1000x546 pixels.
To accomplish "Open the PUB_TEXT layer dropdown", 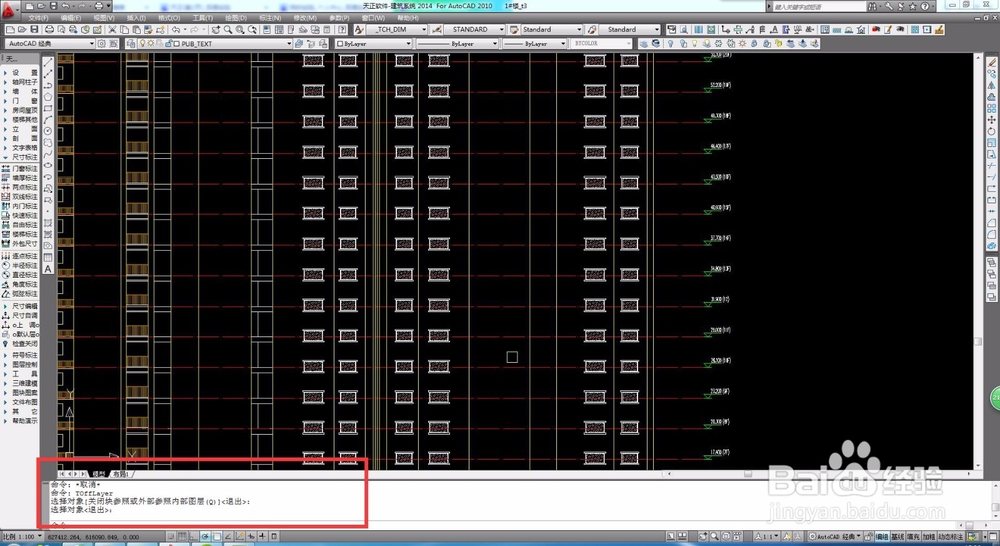I will [289, 43].
